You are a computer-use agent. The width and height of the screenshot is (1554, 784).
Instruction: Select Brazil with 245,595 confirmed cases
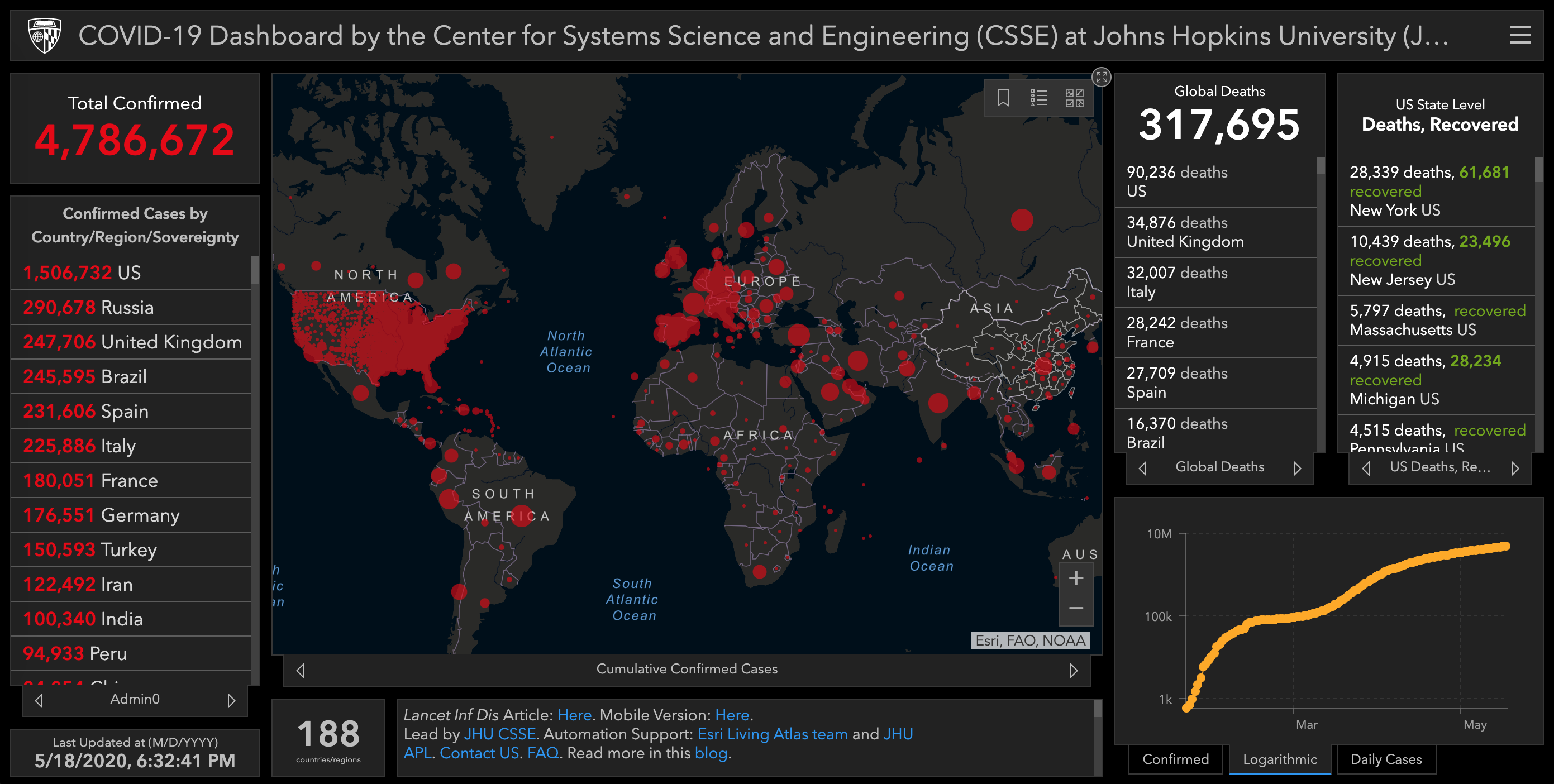(131, 376)
